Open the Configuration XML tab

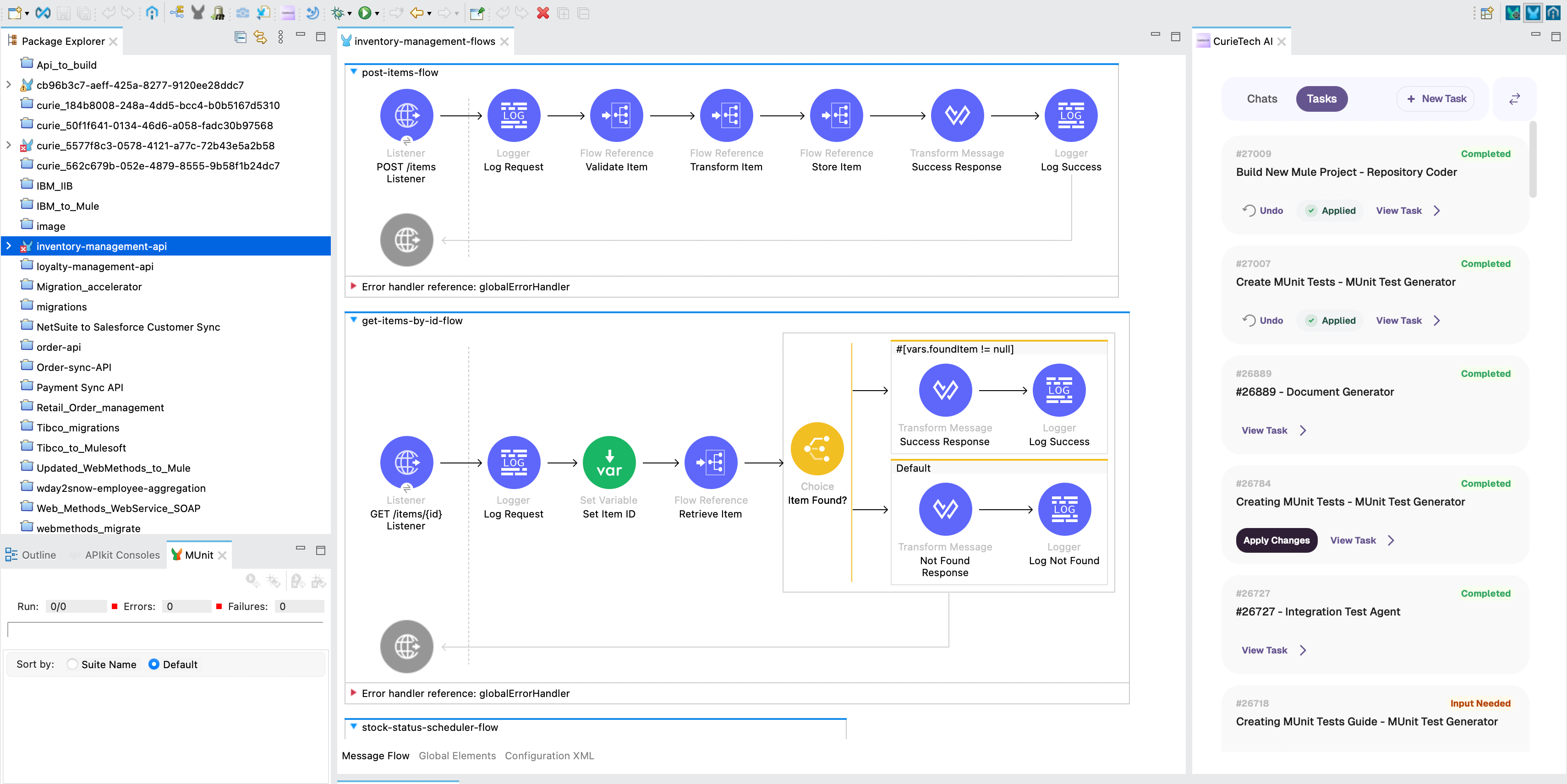549,756
